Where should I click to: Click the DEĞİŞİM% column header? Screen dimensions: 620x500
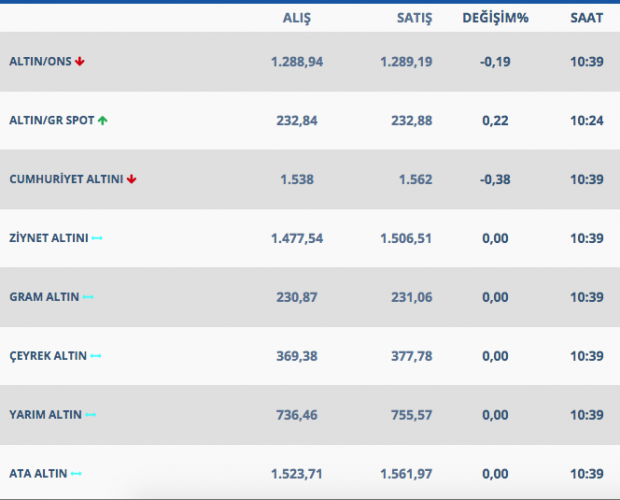(494, 18)
